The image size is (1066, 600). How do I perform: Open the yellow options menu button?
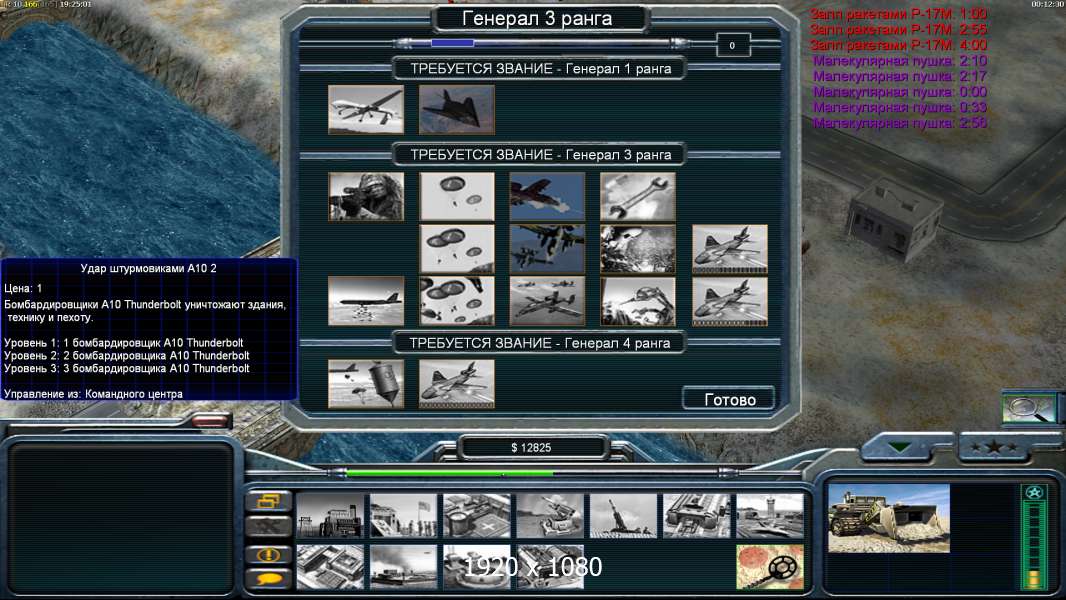269,501
